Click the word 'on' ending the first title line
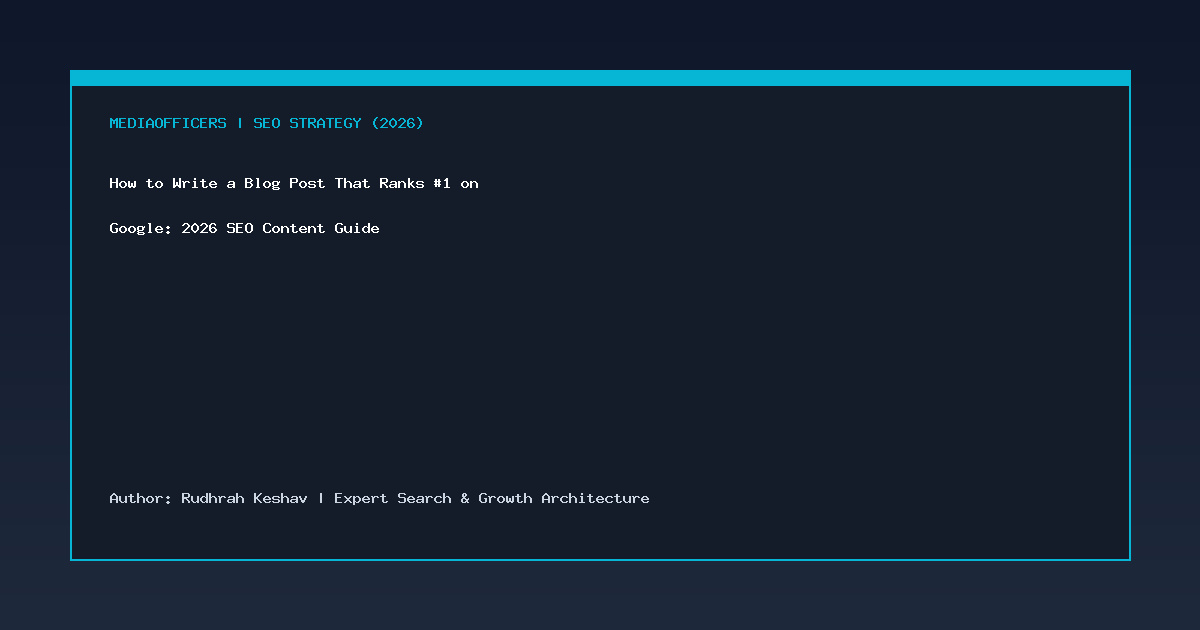The width and height of the screenshot is (1200, 630). 469,183
